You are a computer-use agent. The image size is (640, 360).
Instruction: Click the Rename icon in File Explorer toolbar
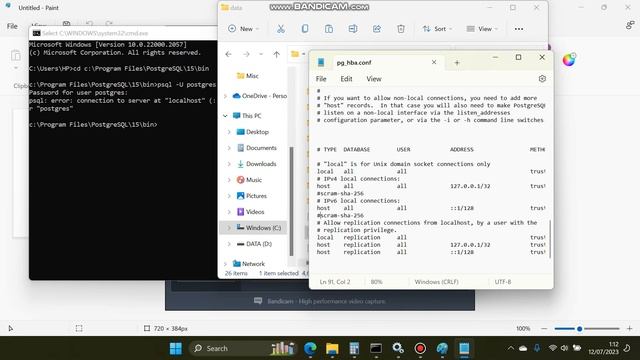[x=353, y=29]
